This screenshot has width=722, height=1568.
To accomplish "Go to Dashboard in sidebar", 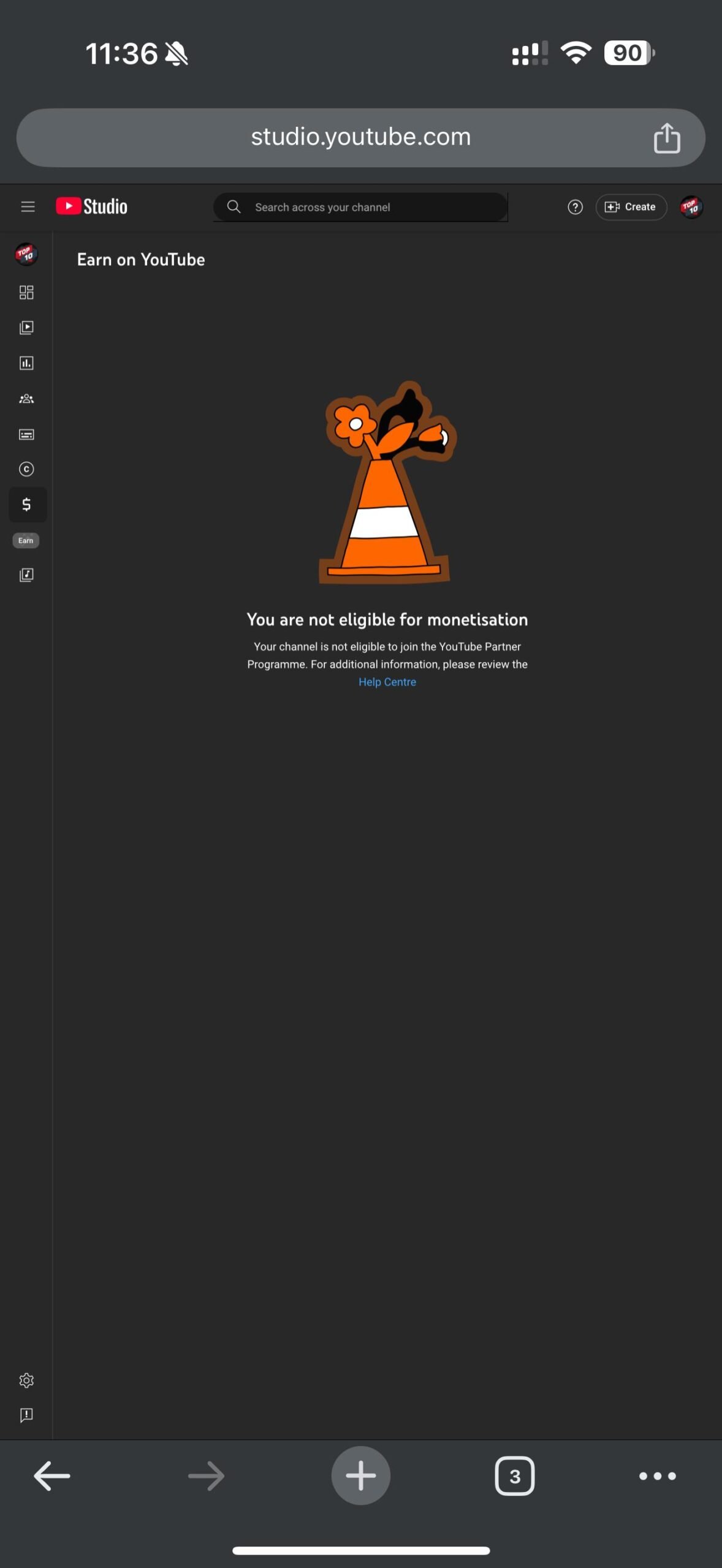I will [26, 292].
